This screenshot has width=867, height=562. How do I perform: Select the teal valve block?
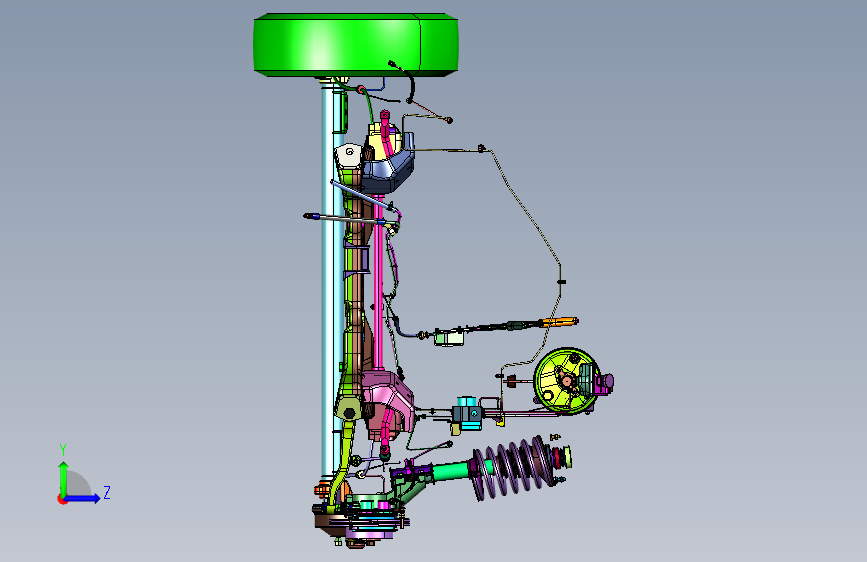(x=467, y=413)
